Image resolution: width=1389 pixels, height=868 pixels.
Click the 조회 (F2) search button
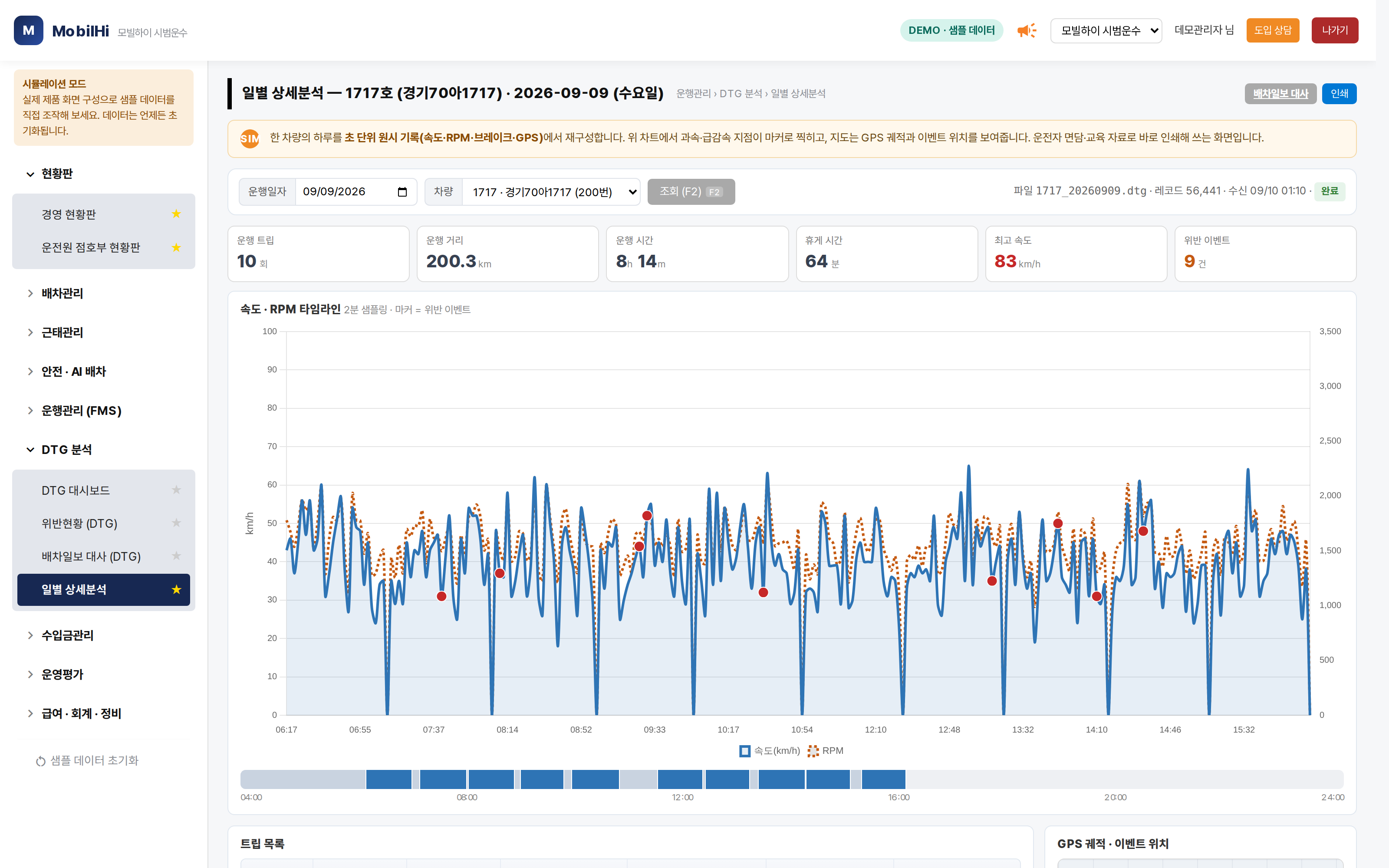click(691, 192)
